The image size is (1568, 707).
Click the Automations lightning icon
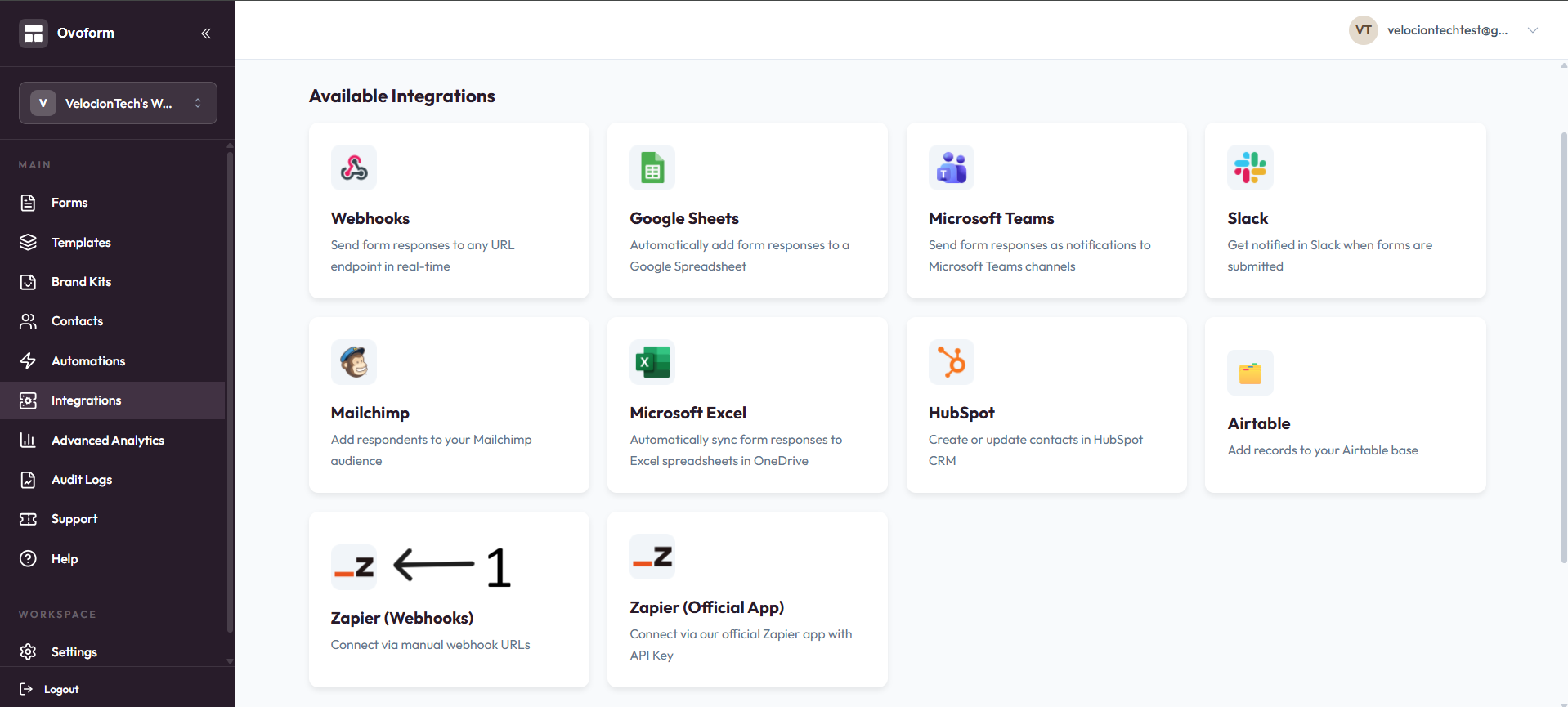(28, 361)
